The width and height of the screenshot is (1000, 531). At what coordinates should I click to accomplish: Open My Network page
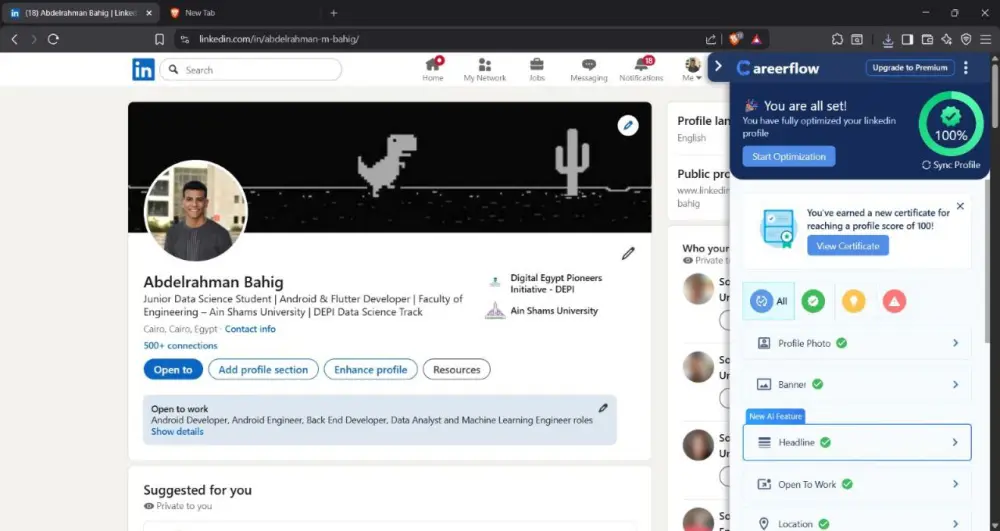pyautogui.click(x=485, y=69)
